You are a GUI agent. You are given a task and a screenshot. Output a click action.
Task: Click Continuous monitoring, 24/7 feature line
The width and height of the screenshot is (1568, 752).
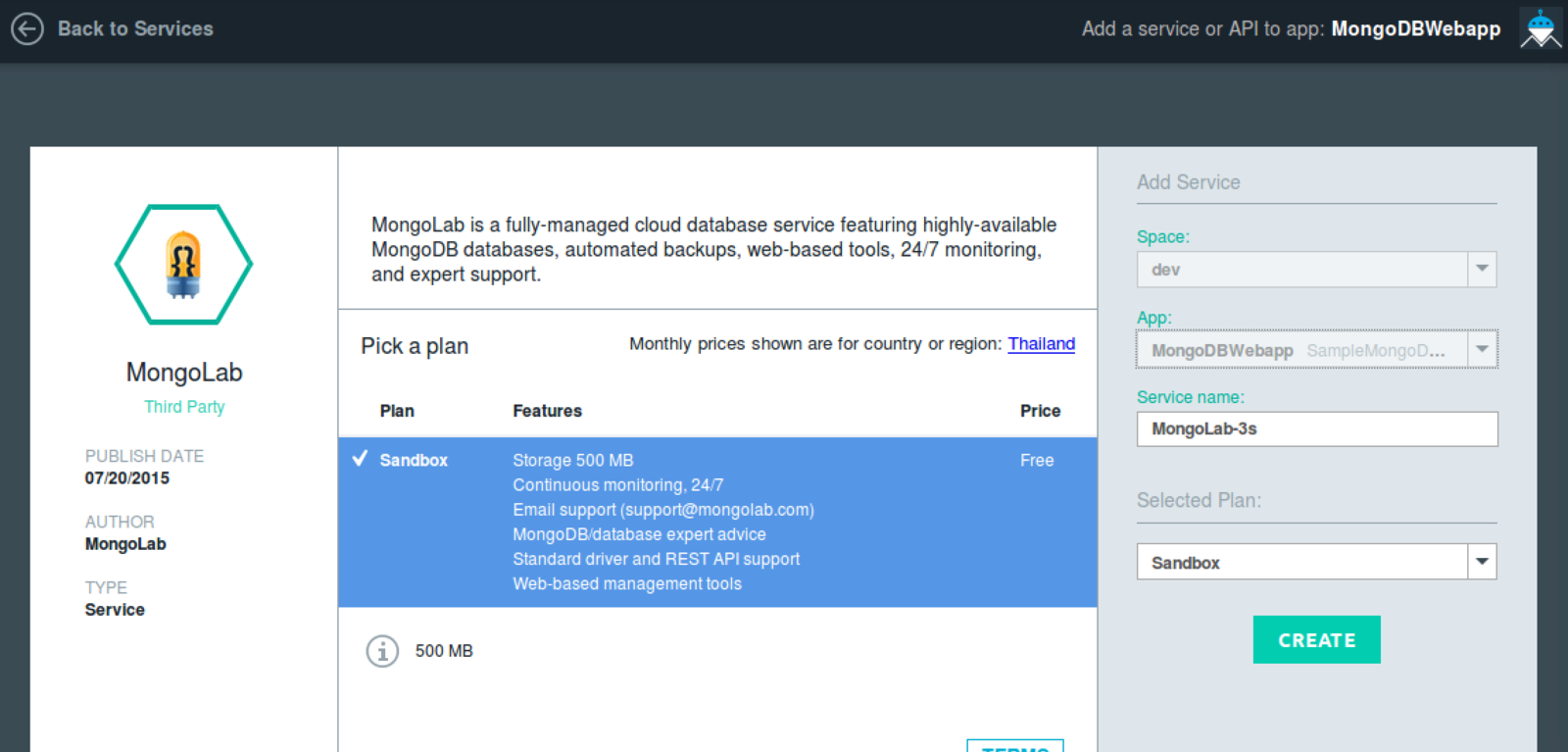click(618, 484)
